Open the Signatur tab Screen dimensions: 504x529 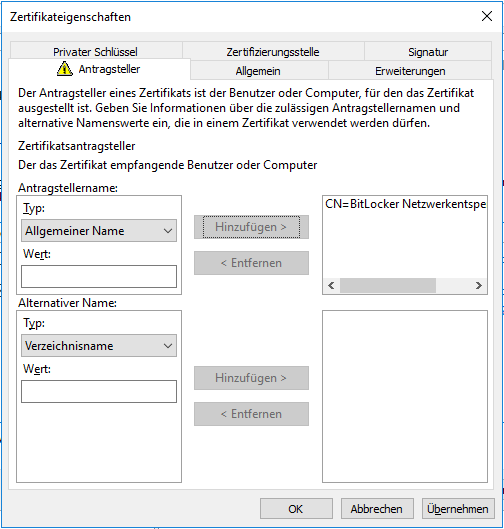click(428, 51)
